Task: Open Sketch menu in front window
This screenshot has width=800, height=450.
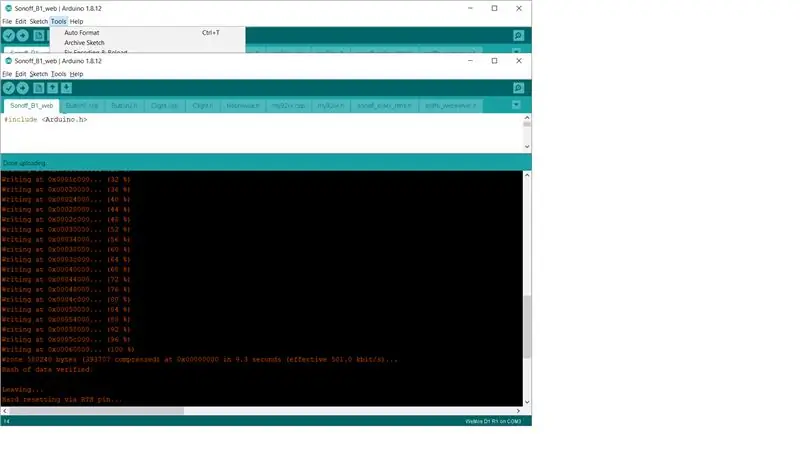Action: [x=38, y=74]
